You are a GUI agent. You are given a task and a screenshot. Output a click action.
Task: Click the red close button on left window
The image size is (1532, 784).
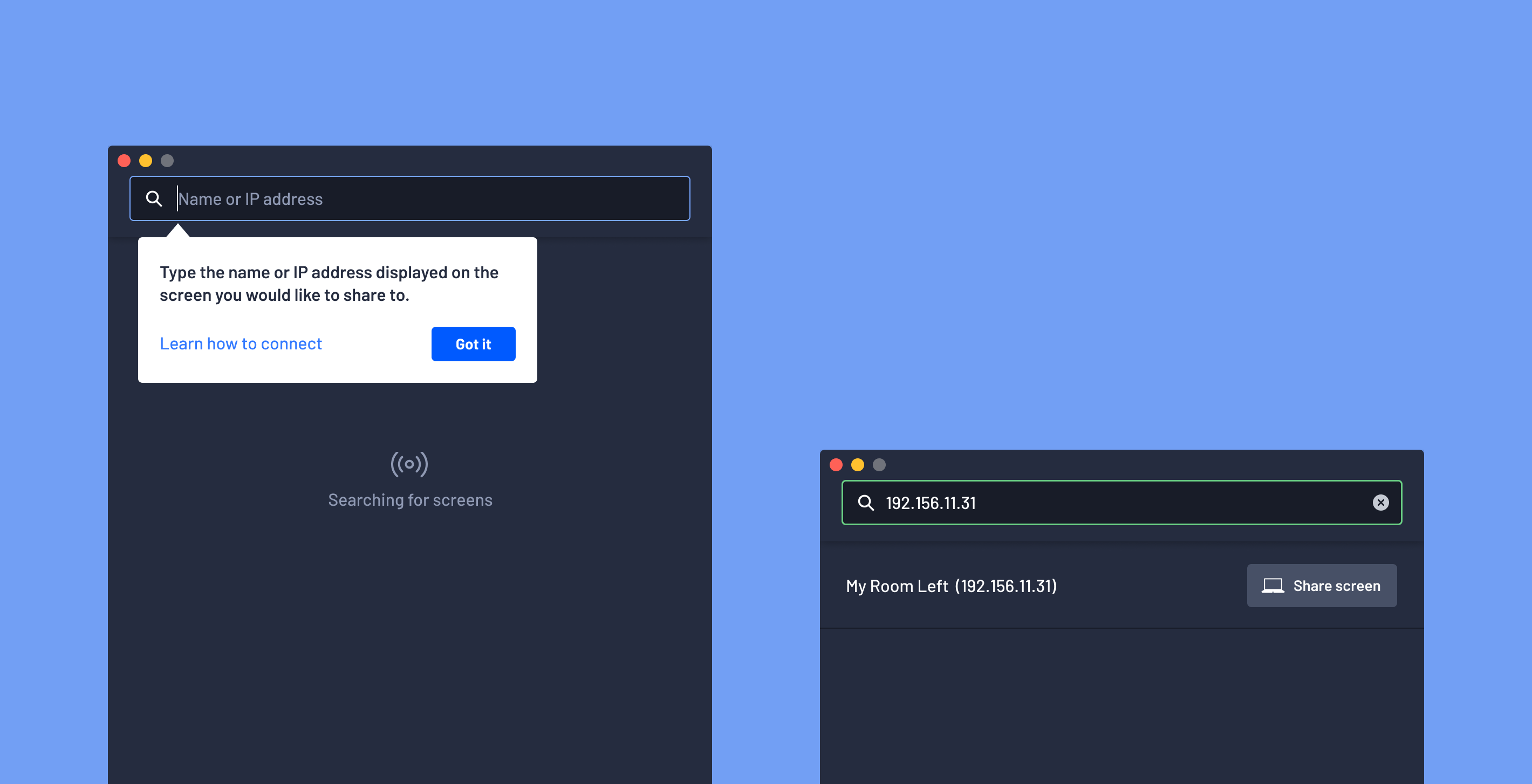124,160
